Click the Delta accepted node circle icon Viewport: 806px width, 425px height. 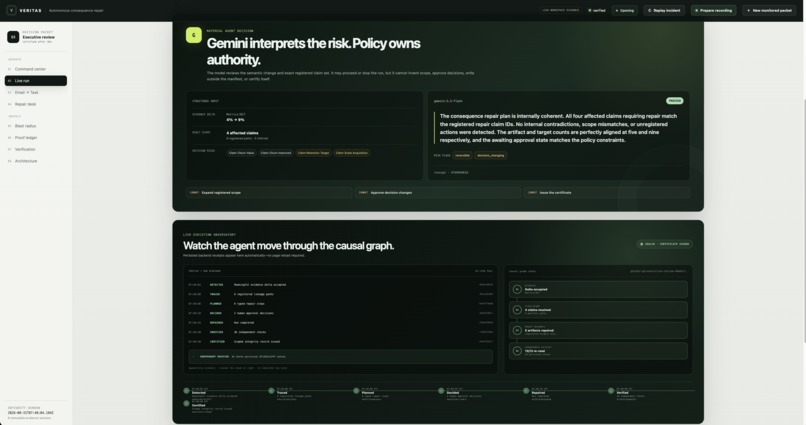(x=517, y=289)
